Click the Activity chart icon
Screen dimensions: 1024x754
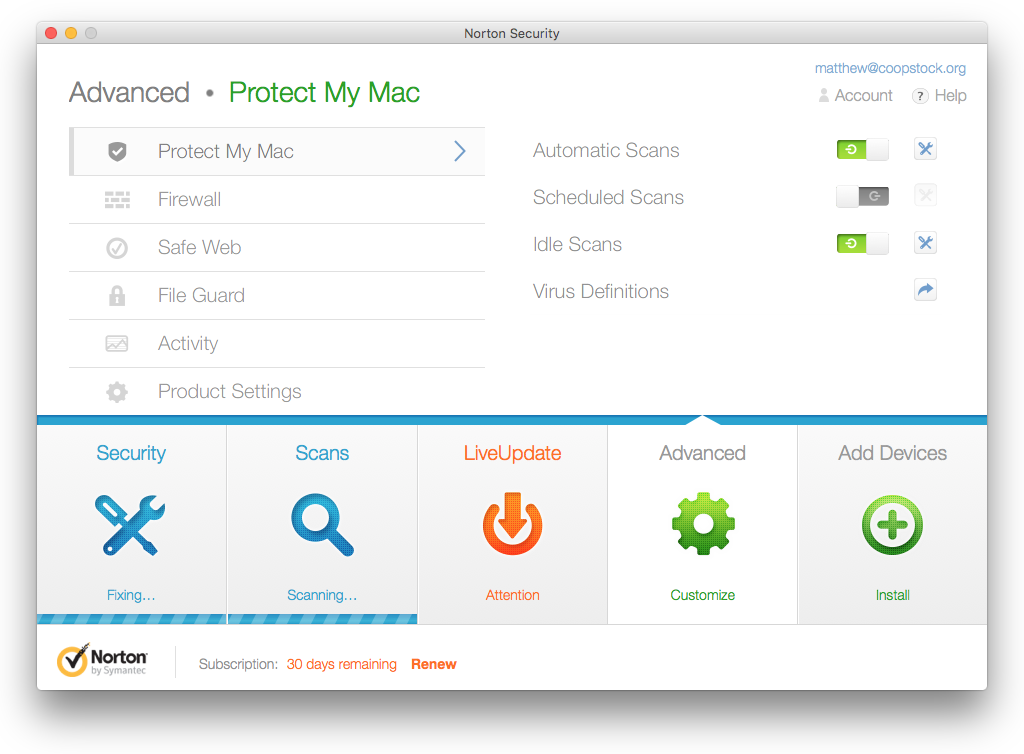coord(117,343)
